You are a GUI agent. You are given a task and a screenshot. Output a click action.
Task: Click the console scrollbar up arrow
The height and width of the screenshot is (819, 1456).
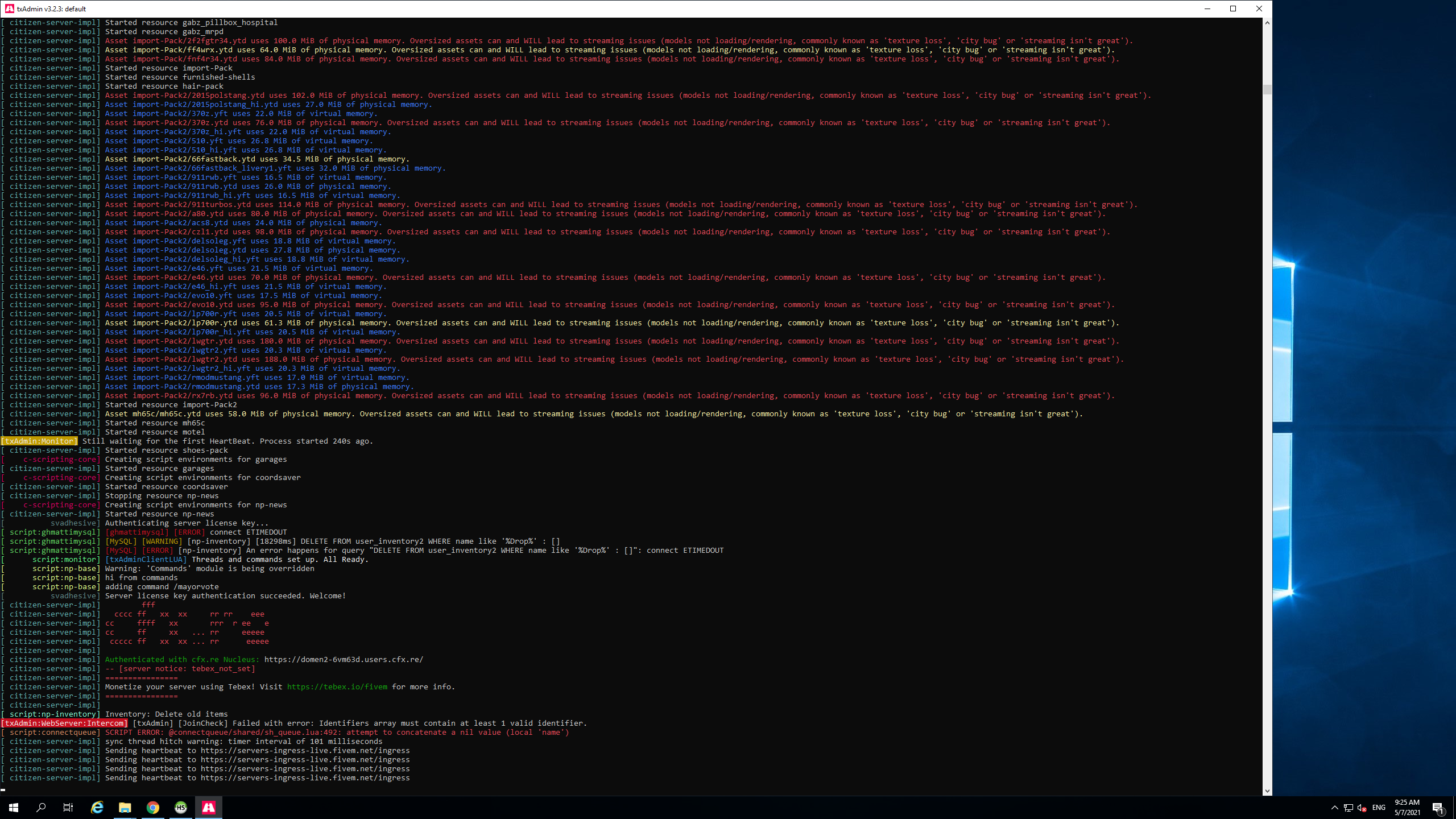[x=1267, y=23]
